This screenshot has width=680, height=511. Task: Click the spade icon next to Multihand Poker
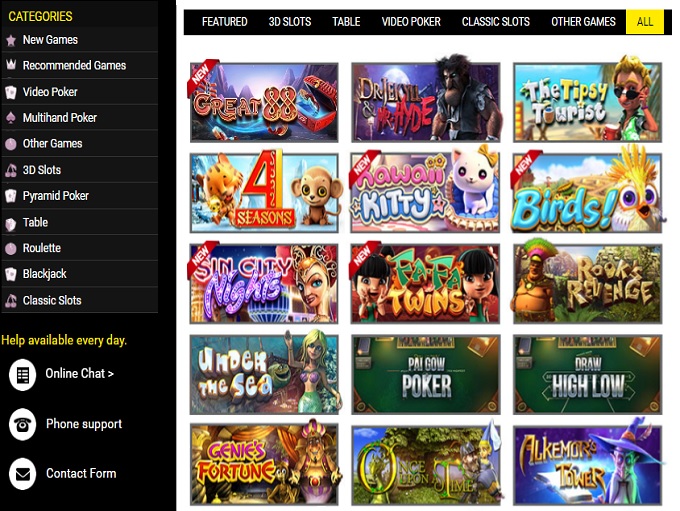point(11,118)
